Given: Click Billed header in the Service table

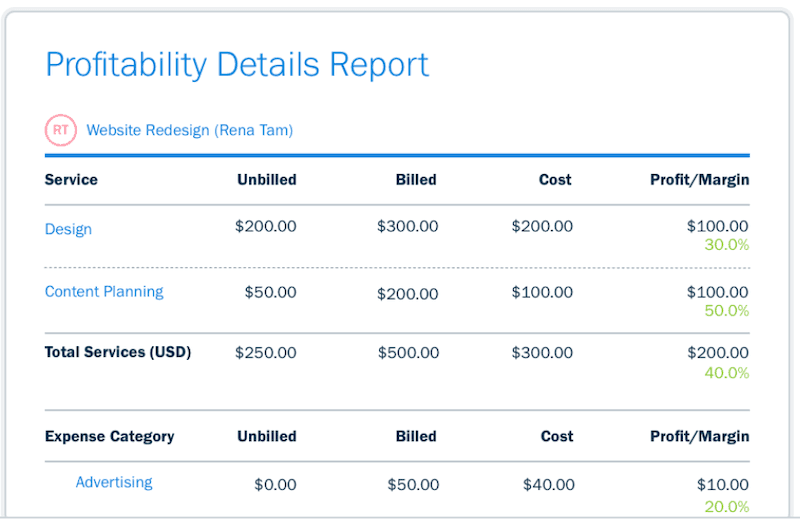Looking at the screenshot, I should coord(416,180).
